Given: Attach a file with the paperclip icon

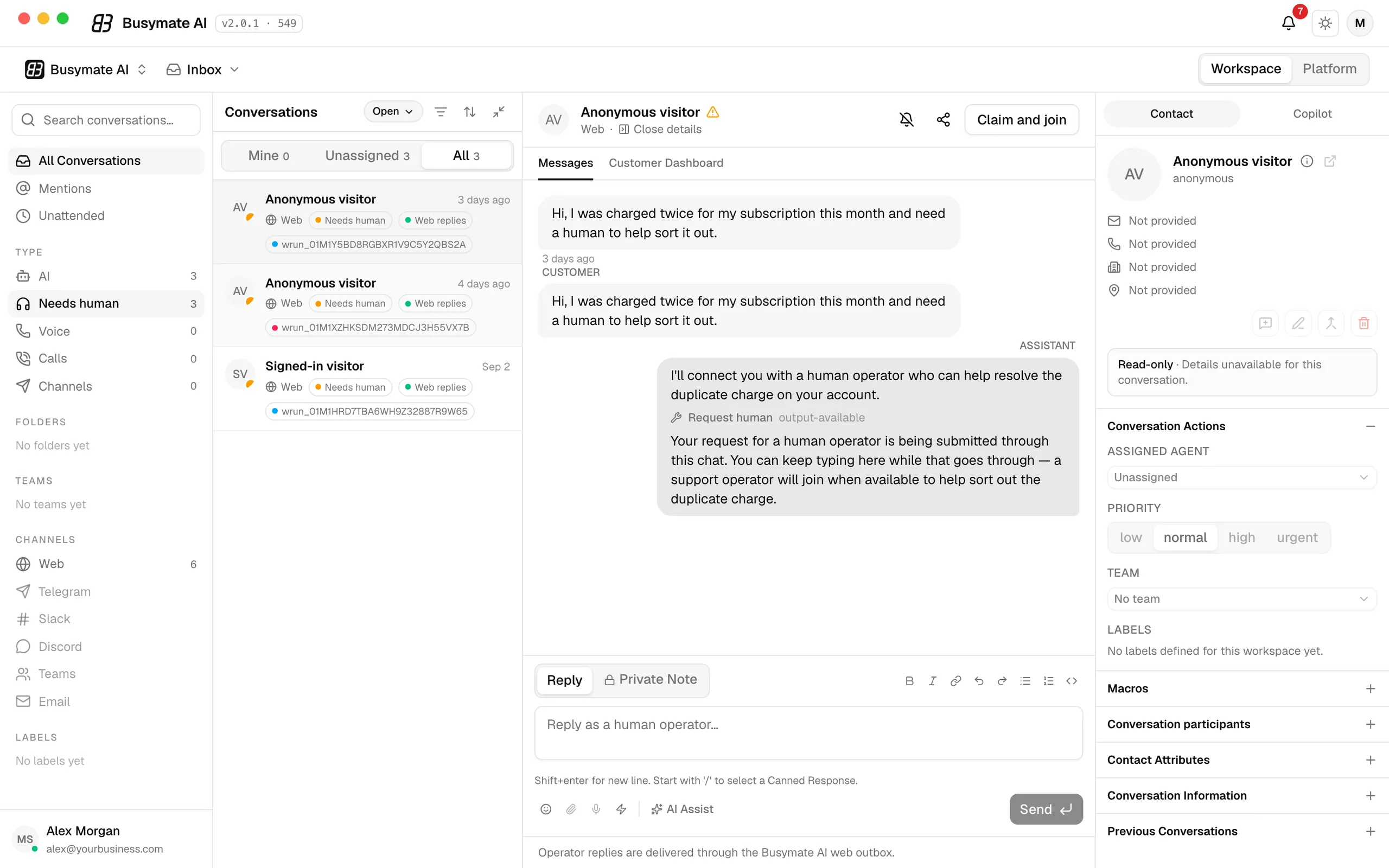Looking at the screenshot, I should (x=571, y=809).
